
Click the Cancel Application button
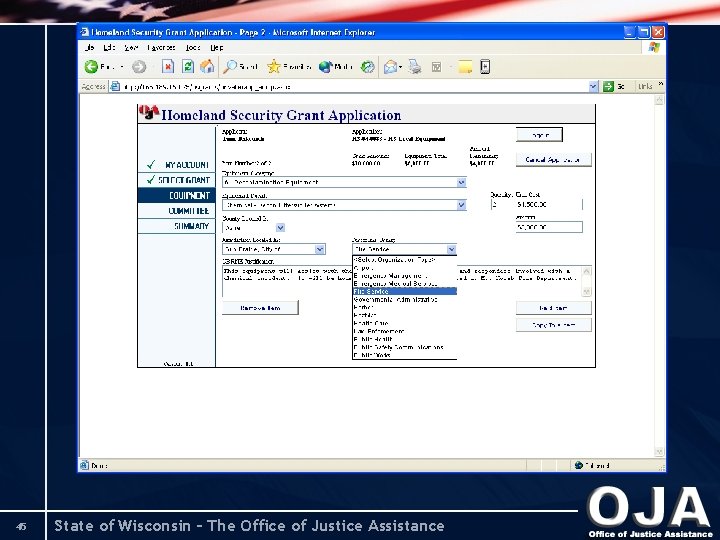pos(553,160)
